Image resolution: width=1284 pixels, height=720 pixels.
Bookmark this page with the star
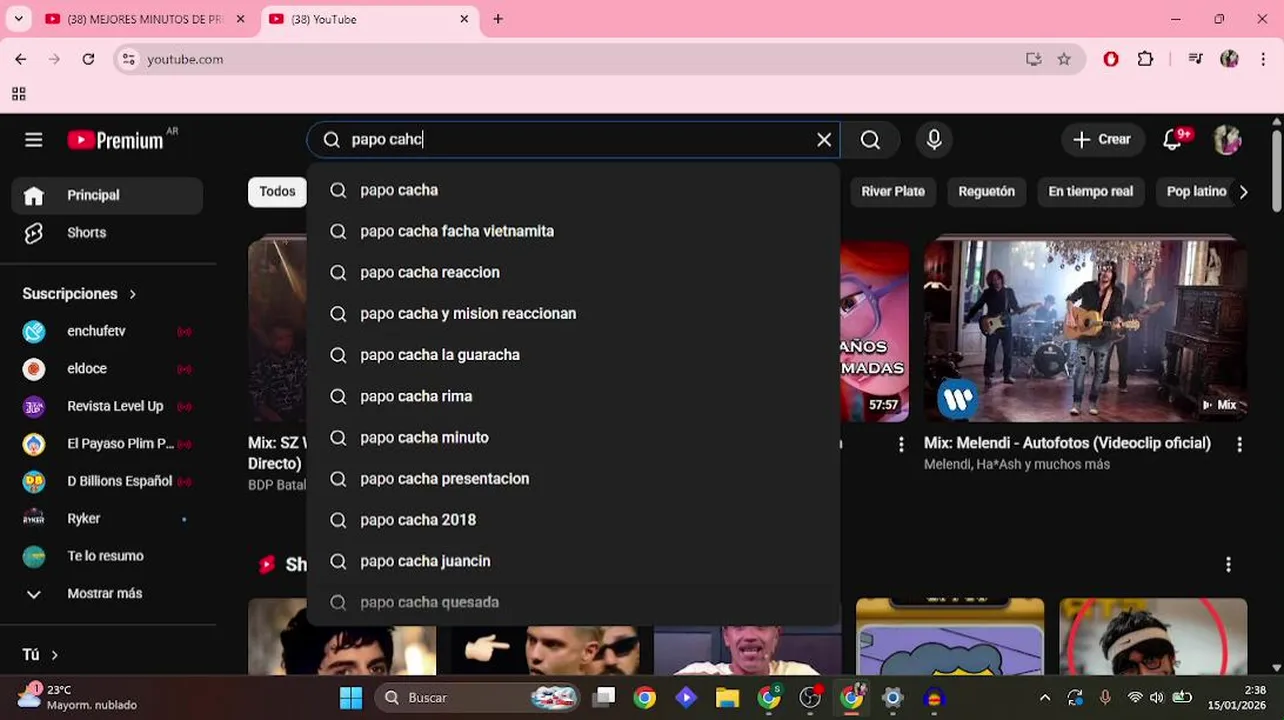(x=1064, y=59)
